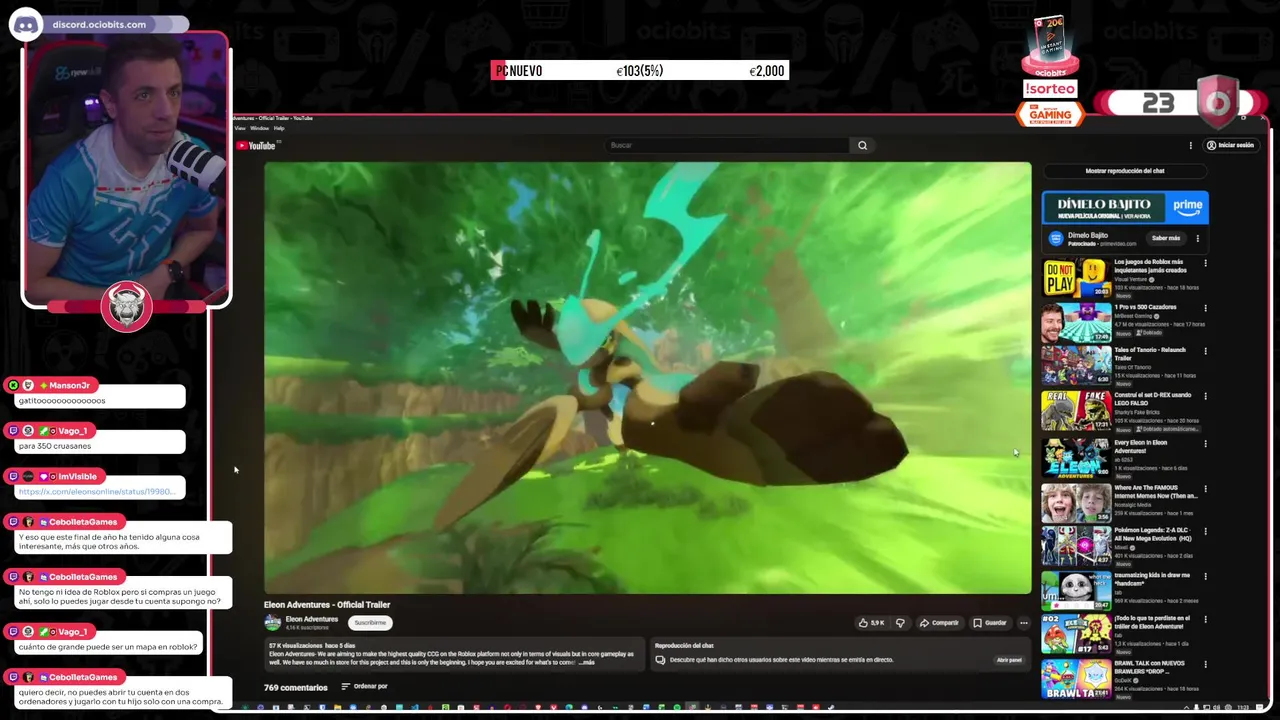Image resolution: width=1280 pixels, height=720 pixels.
Task: Open BRAWL TALK thumbnail
Action: (1076, 679)
